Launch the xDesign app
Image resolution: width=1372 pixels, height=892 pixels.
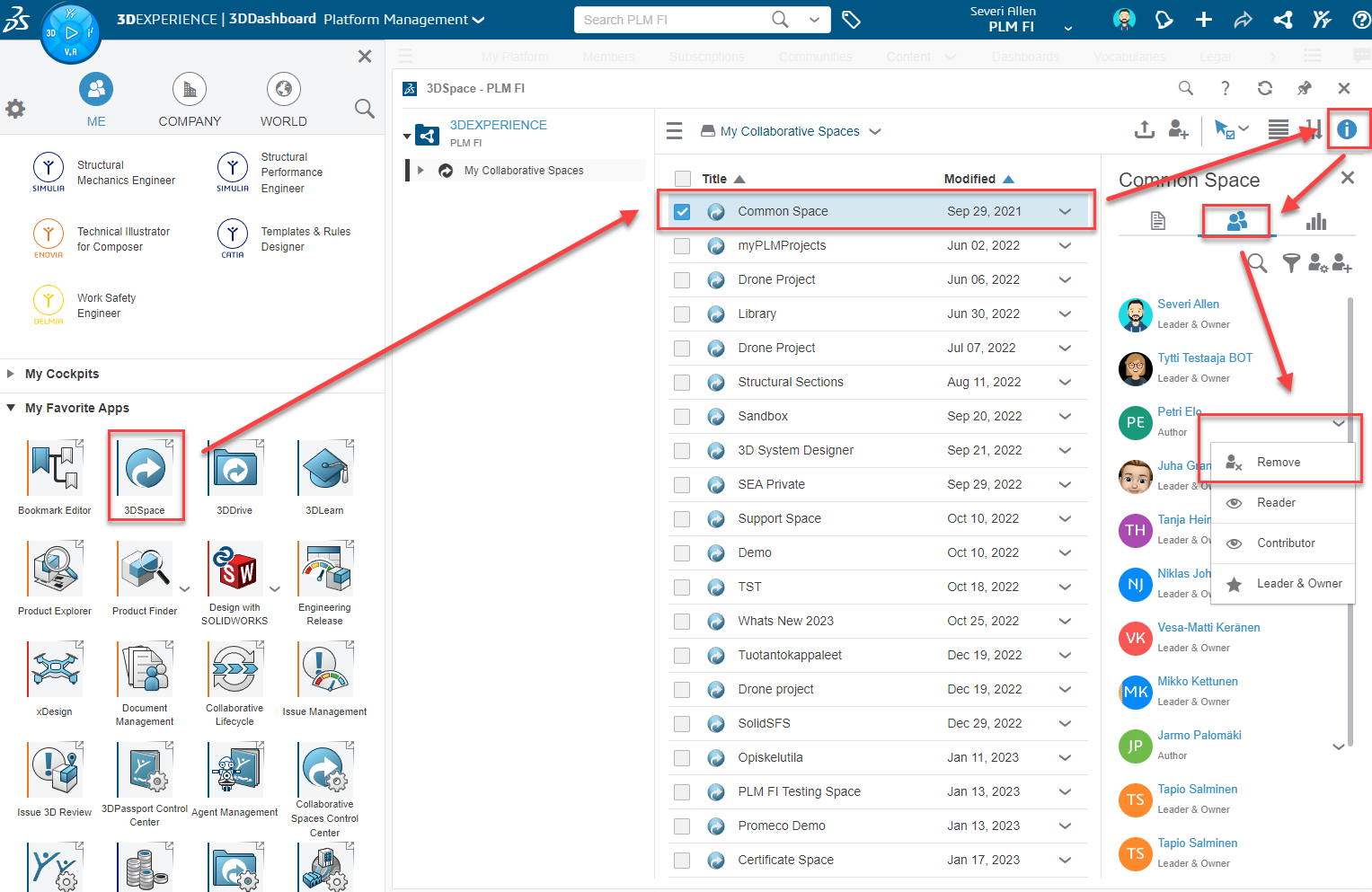tap(55, 669)
